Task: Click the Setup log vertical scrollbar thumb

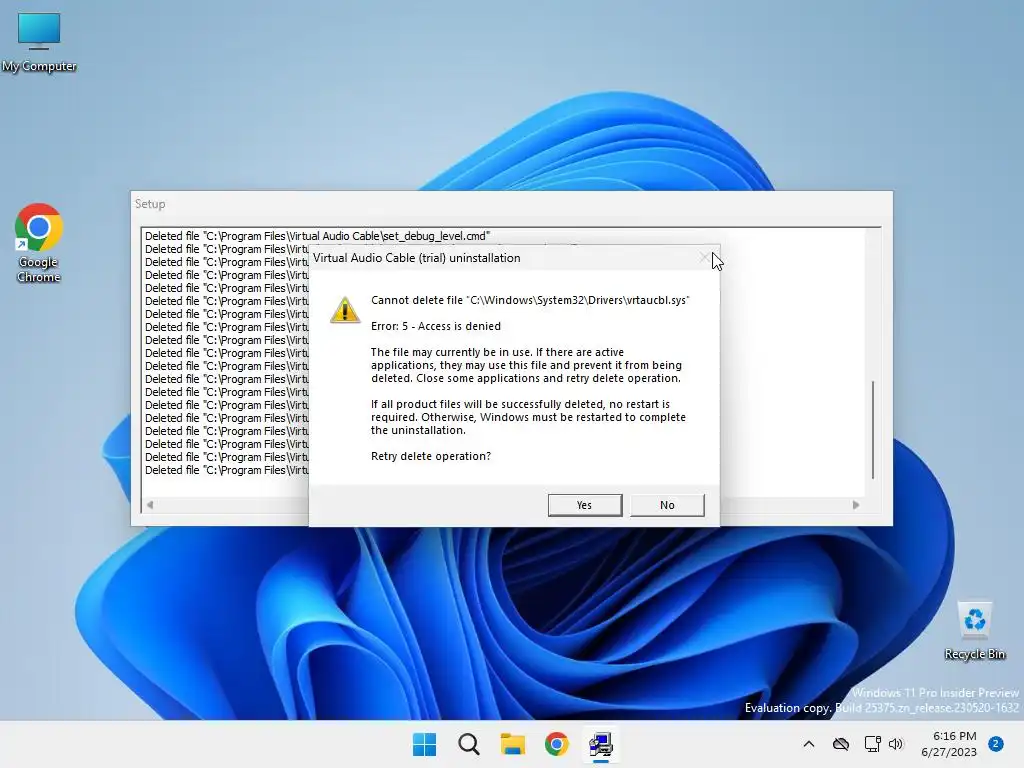Action: click(872, 430)
